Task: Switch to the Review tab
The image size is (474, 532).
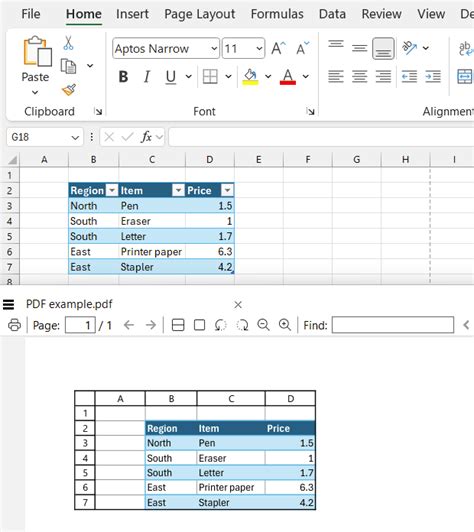Action: (381, 14)
